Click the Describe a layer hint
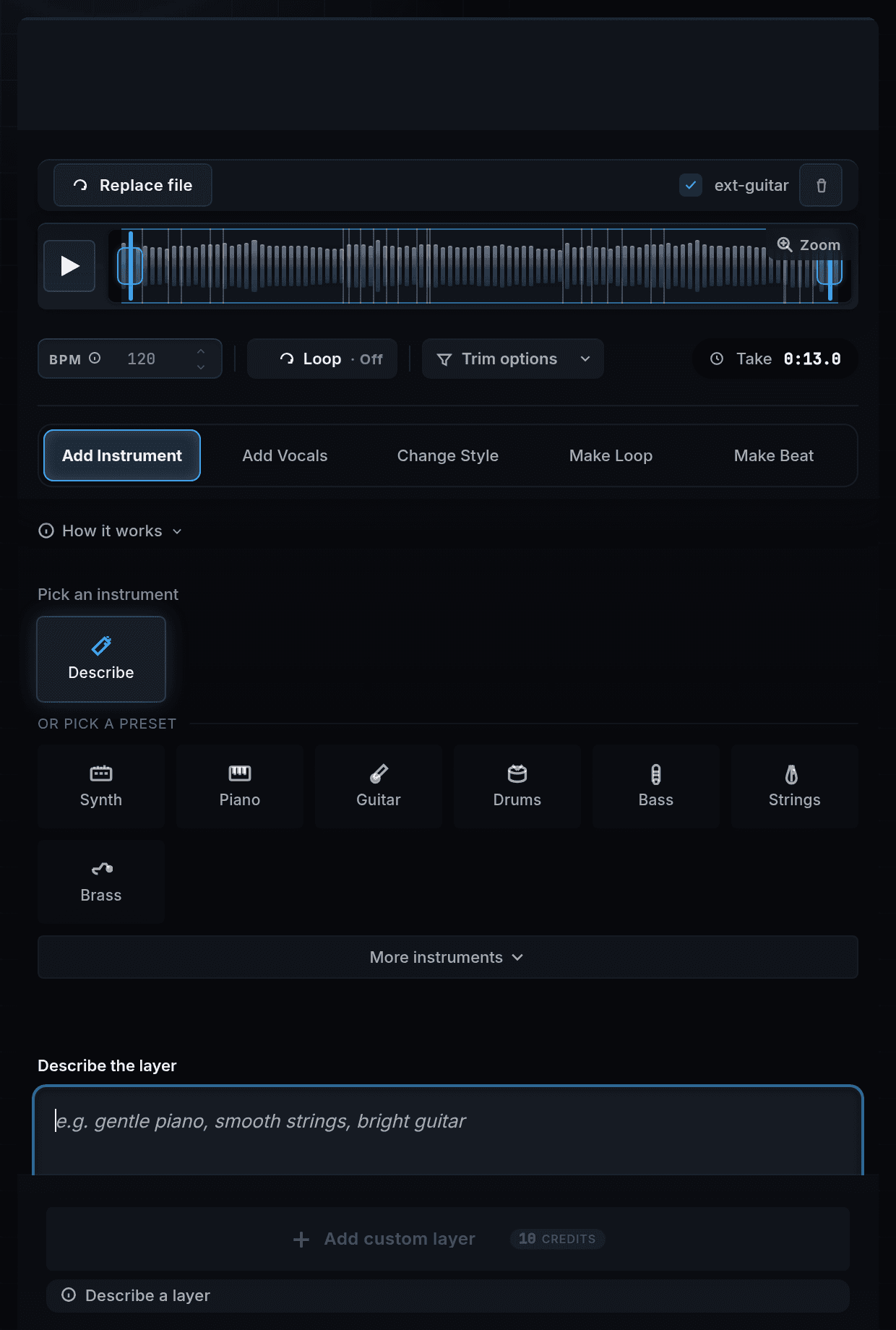This screenshot has height=1330, width=896. pyautogui.click(x=448, y=1295)
